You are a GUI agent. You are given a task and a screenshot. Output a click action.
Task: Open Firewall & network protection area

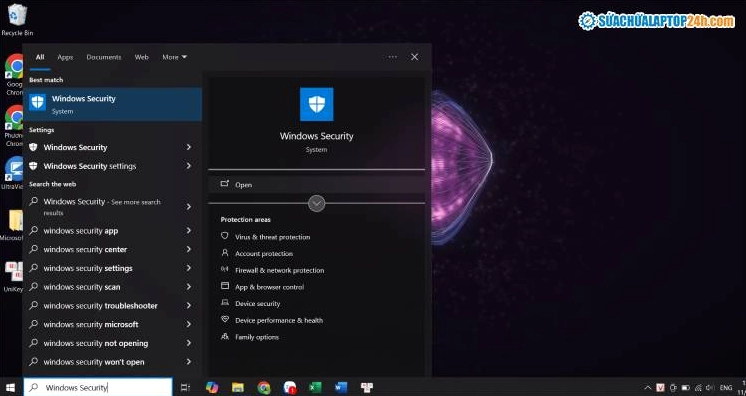(x=279, y=270)
